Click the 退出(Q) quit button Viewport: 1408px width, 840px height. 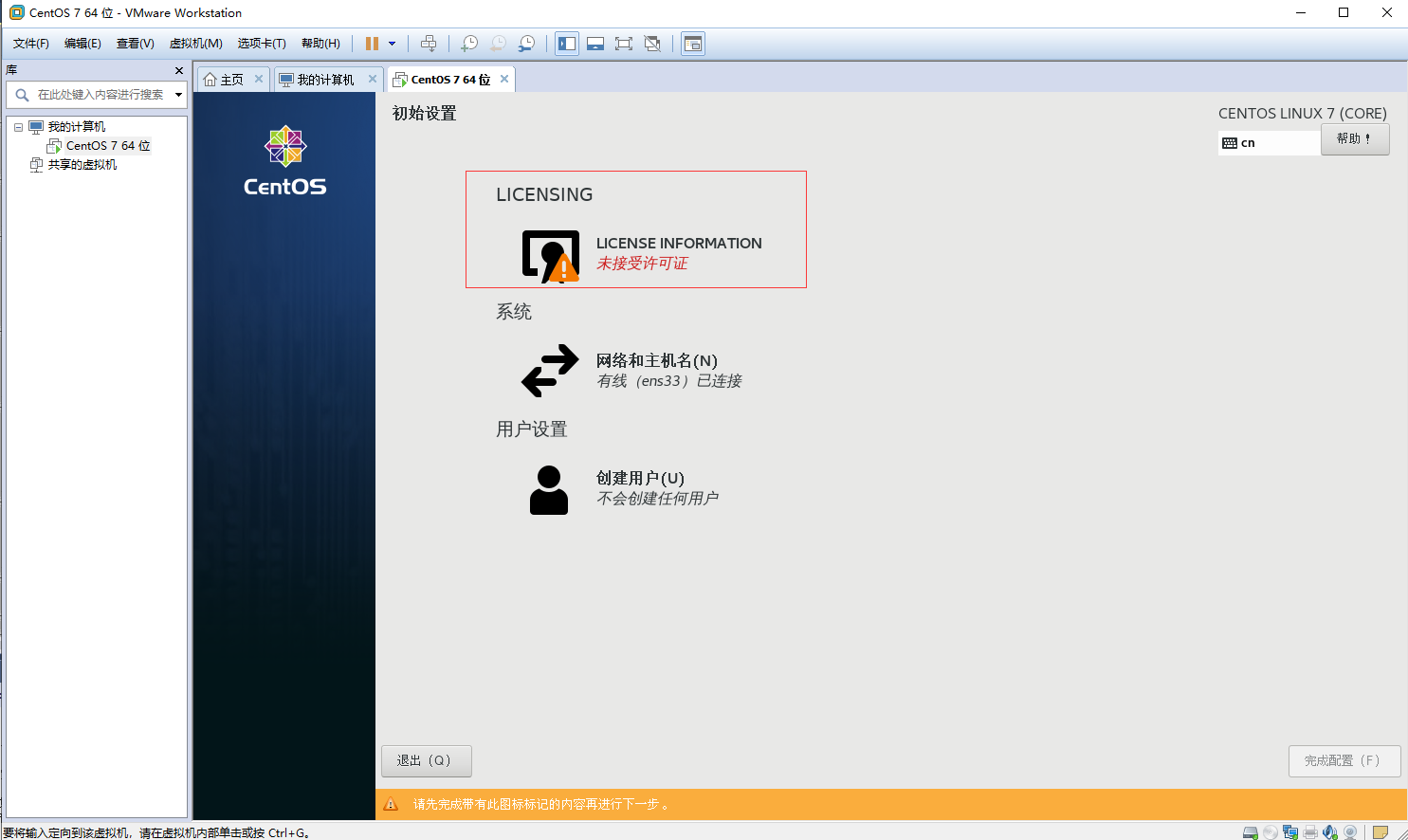pos(426,760)
